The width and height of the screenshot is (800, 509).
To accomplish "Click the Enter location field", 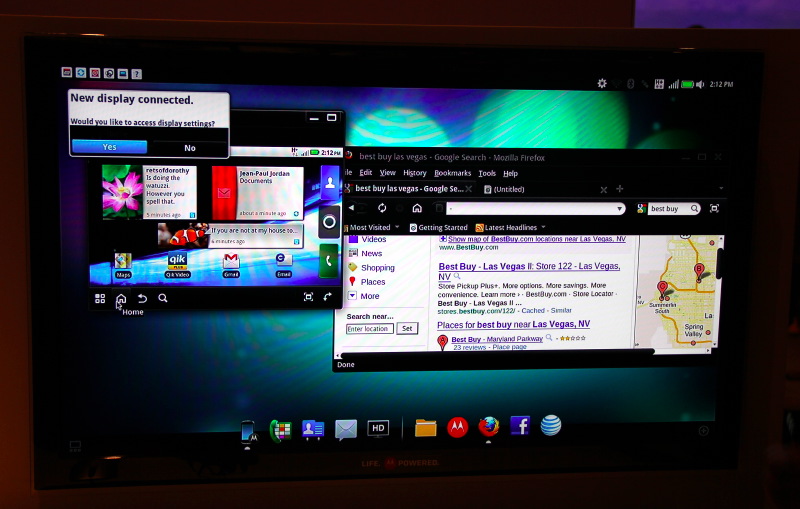I will pos(370,329).
